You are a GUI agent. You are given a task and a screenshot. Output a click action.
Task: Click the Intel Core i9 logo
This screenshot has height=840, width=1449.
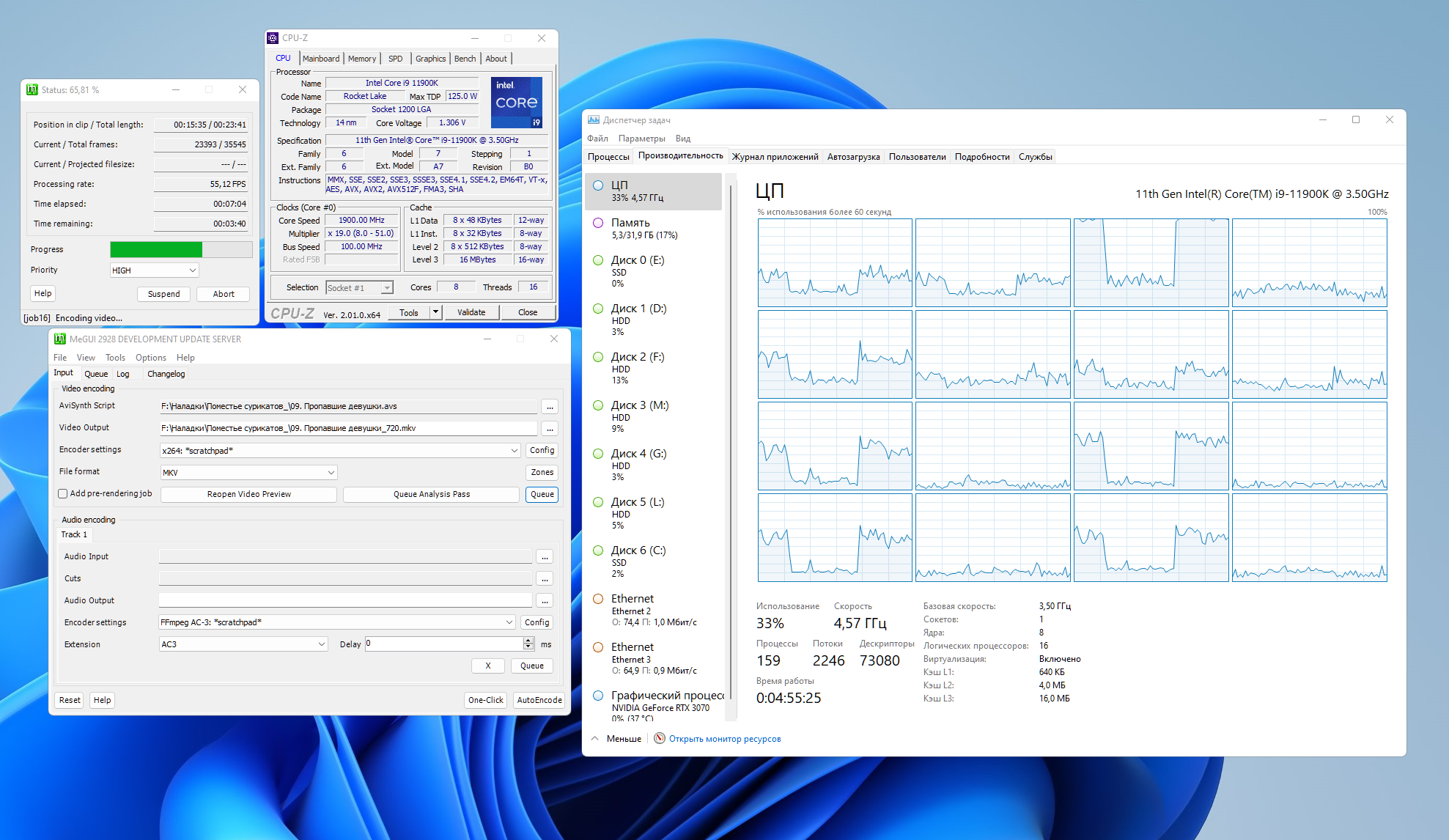(x=517, y=103)
